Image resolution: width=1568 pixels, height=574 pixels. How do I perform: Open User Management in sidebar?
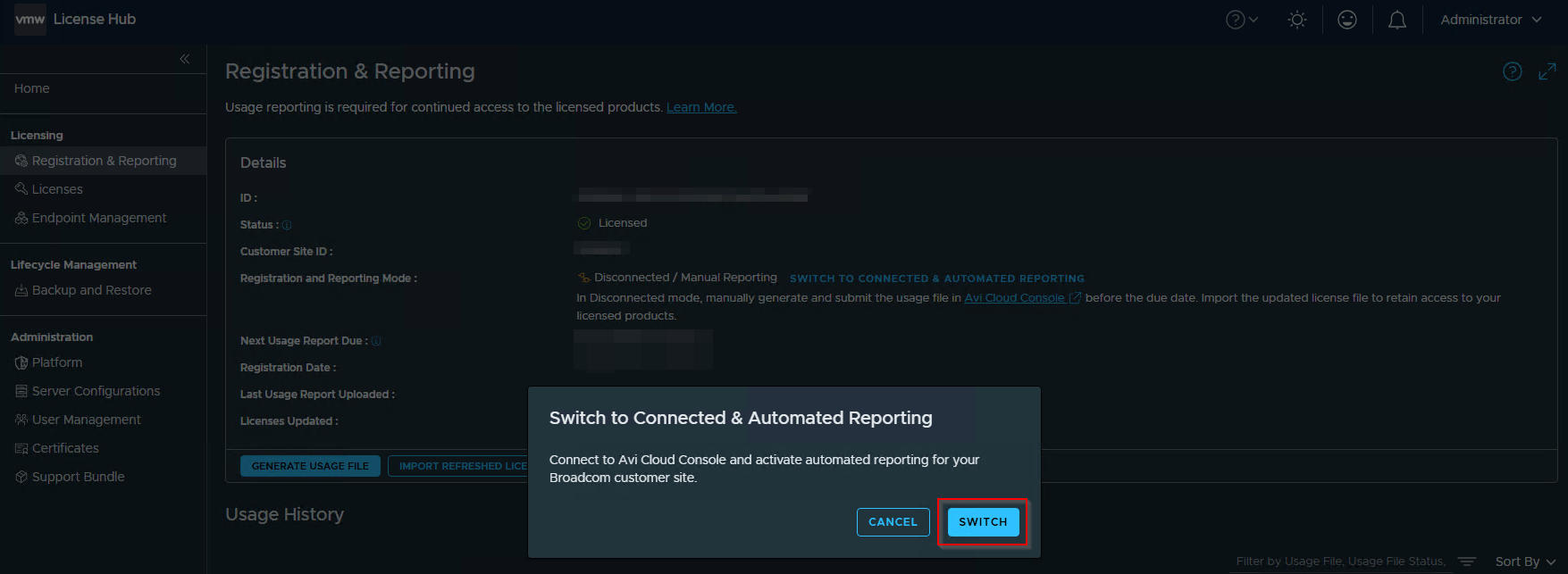[86, 420]
